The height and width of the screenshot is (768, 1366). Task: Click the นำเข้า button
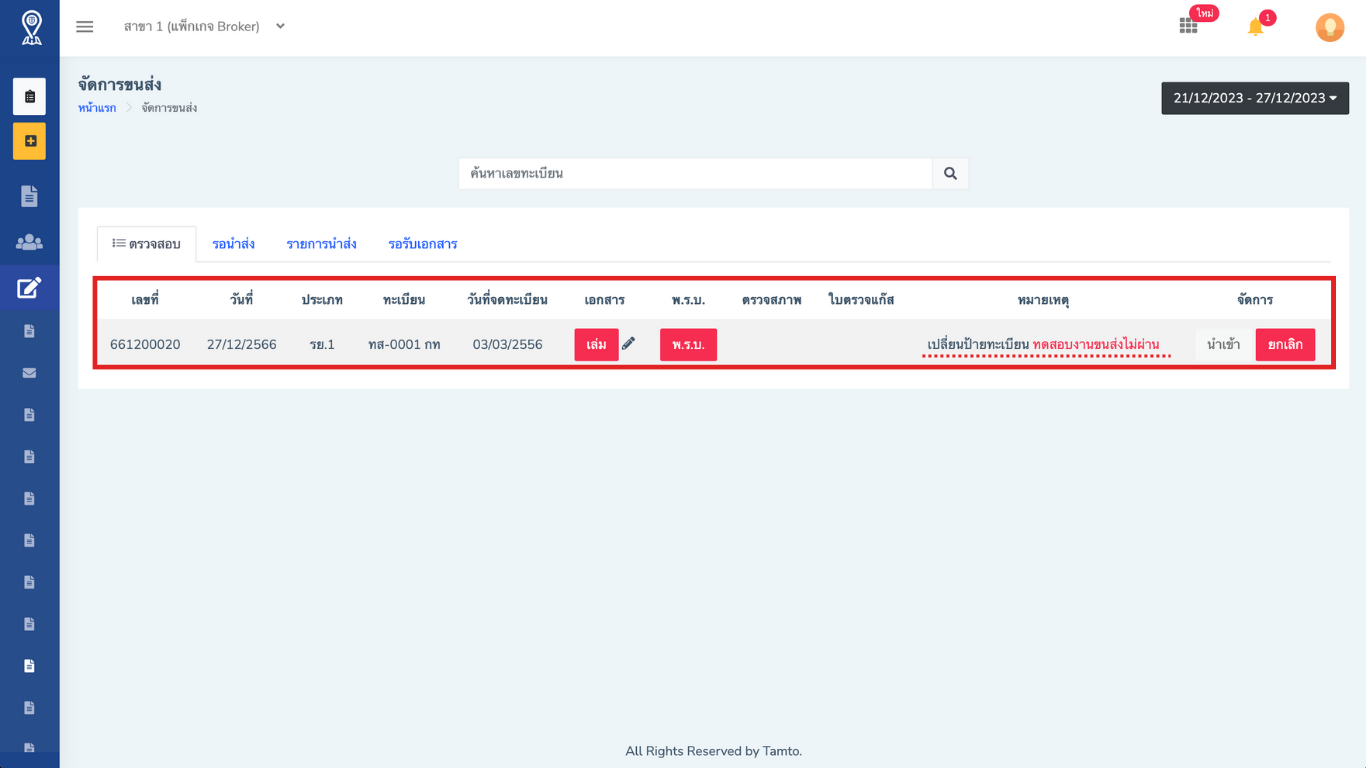coord(1223,345)
